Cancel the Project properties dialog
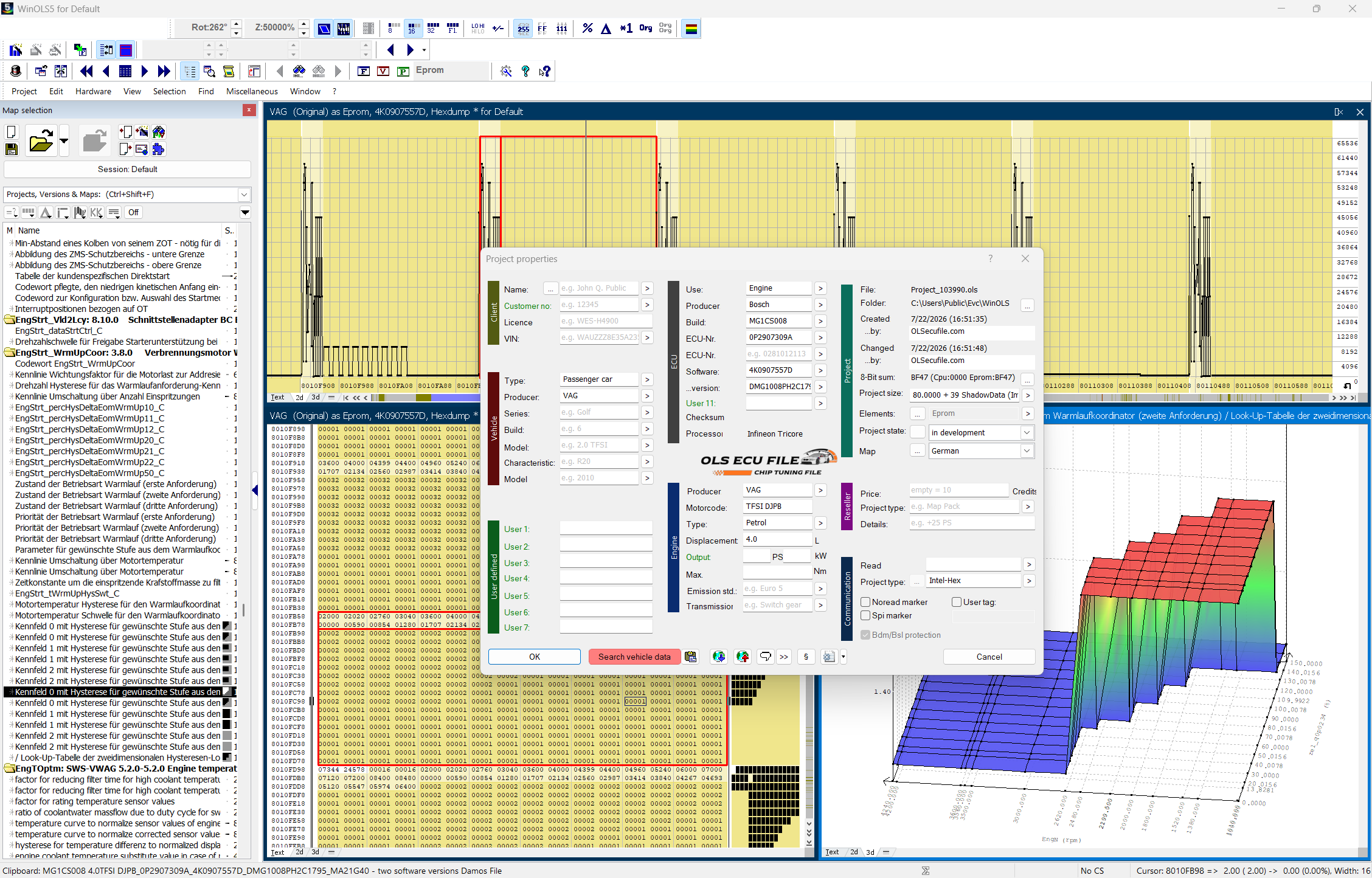Screen dimensions: 1372x878 (989, 657)
